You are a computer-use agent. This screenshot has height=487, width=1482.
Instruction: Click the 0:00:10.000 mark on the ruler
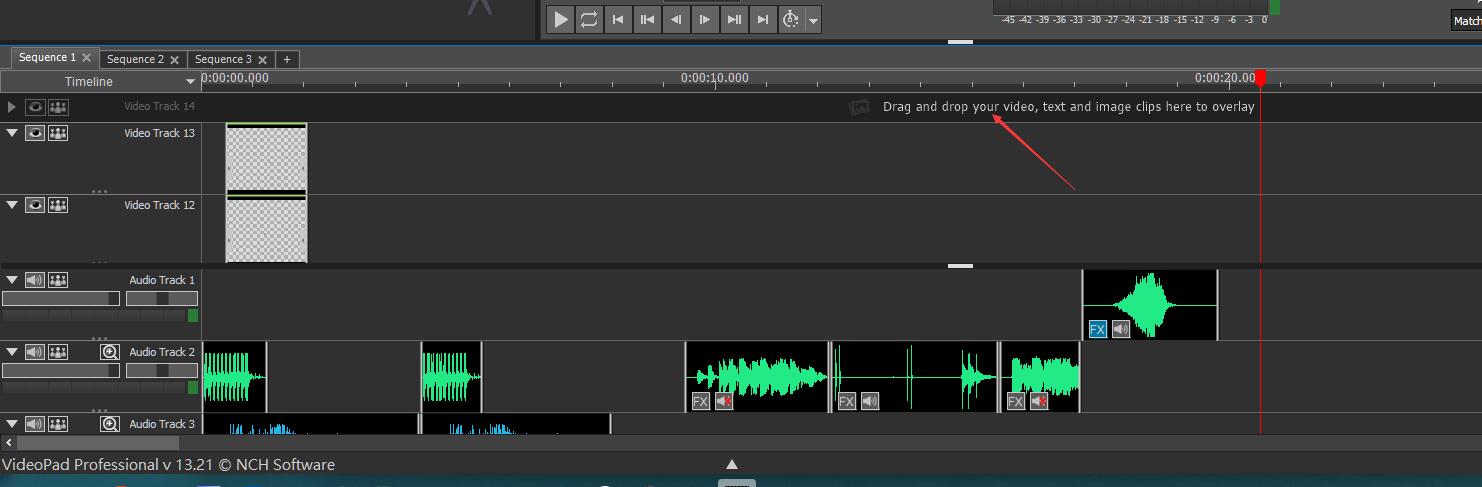[x=714, y=78]
